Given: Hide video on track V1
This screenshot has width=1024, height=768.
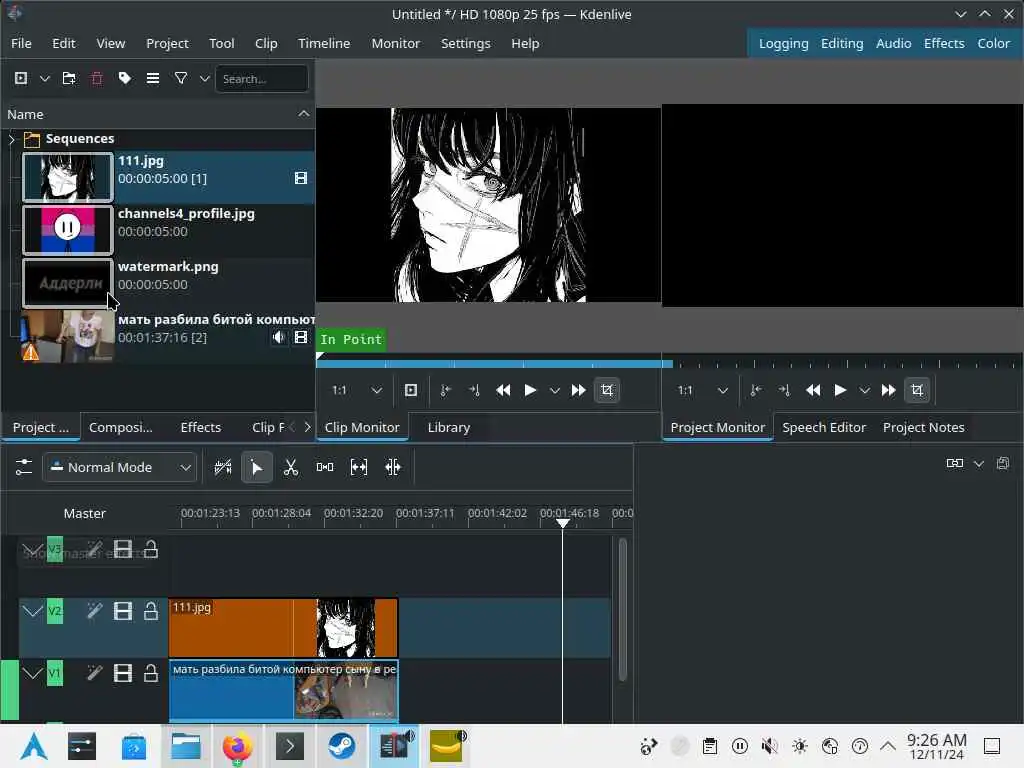Looking at the screenshot, I should click(x=123, y=673).
